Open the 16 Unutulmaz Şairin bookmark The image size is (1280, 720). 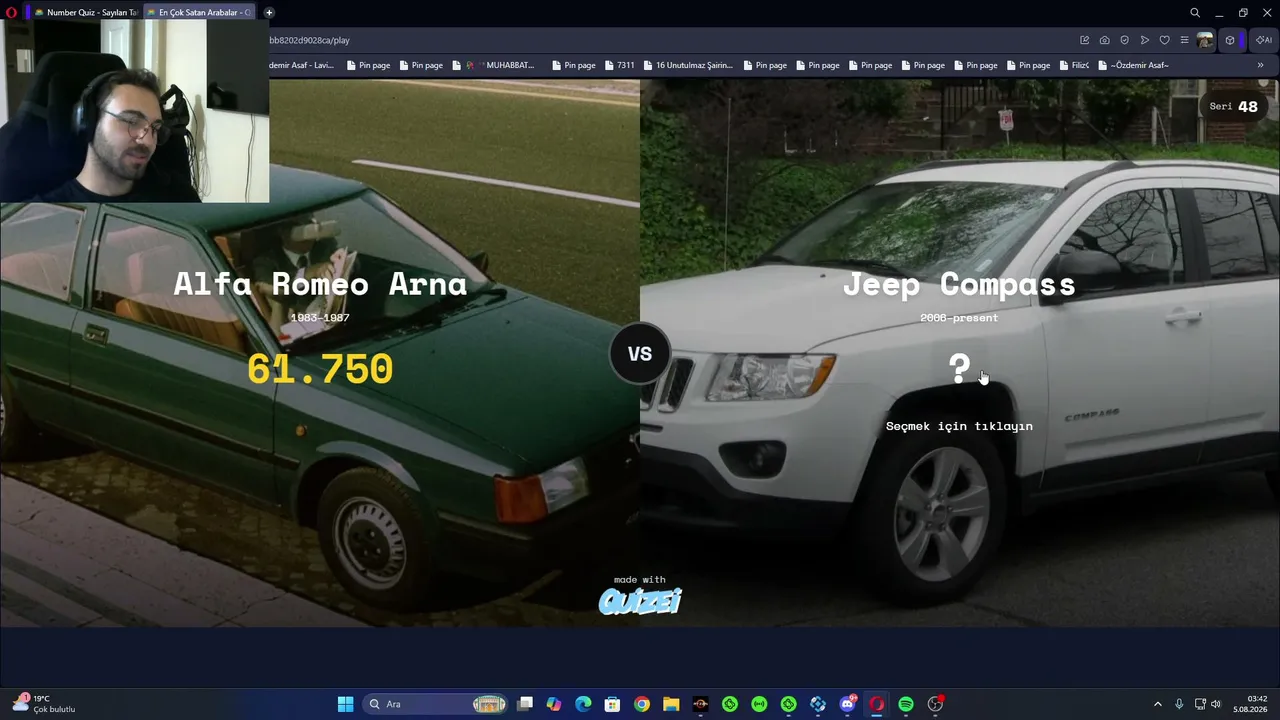click(x=688, y=65)
